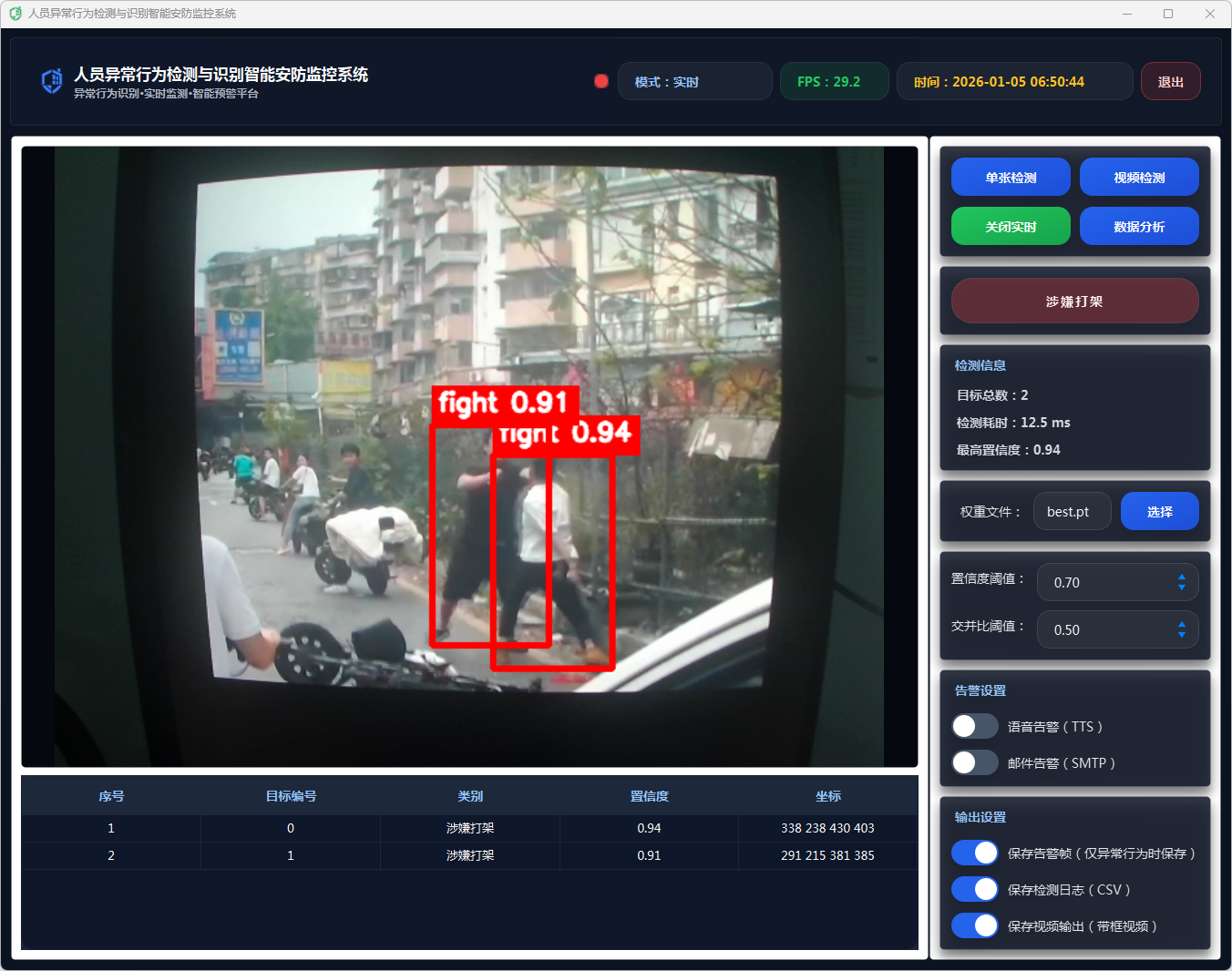Viewport: 1232px width, 971px height.
Task: Disable saving boxed video output toggle
Action: [x=975, y=925]
